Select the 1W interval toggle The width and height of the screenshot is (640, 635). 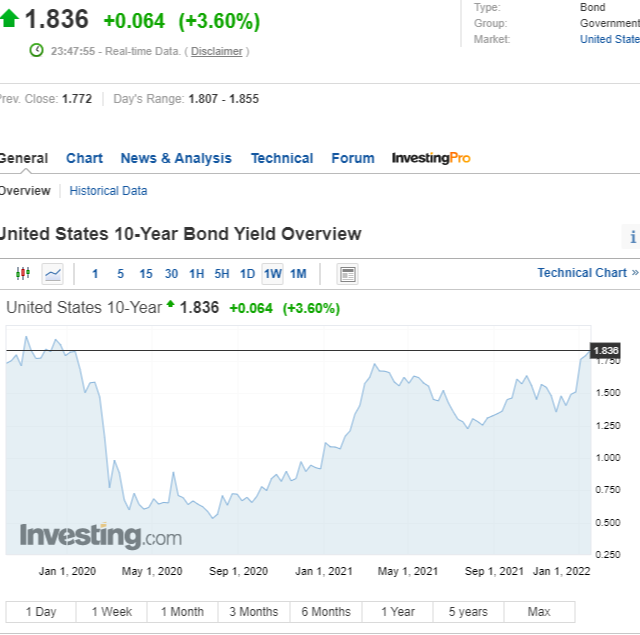[272, 273]
